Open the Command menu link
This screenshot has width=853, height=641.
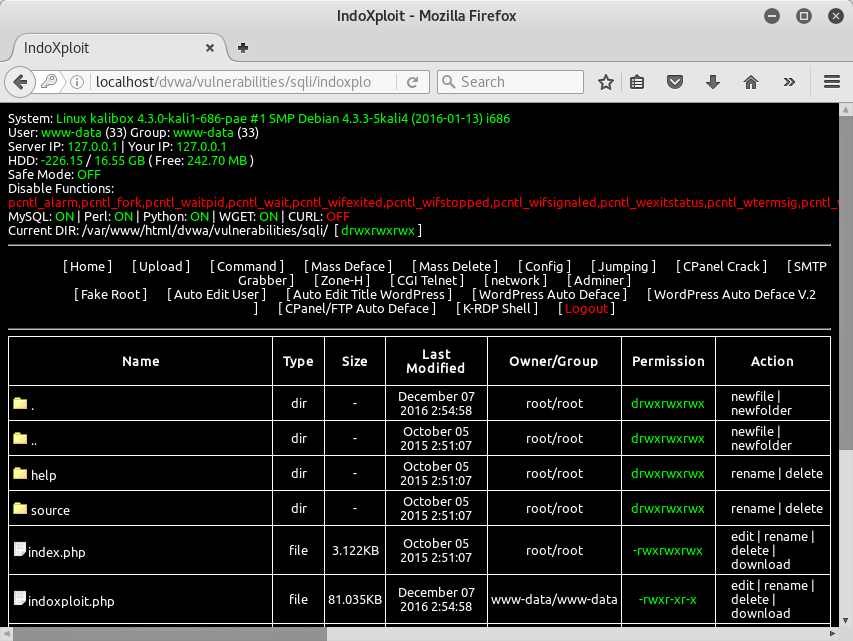point(247,267)
